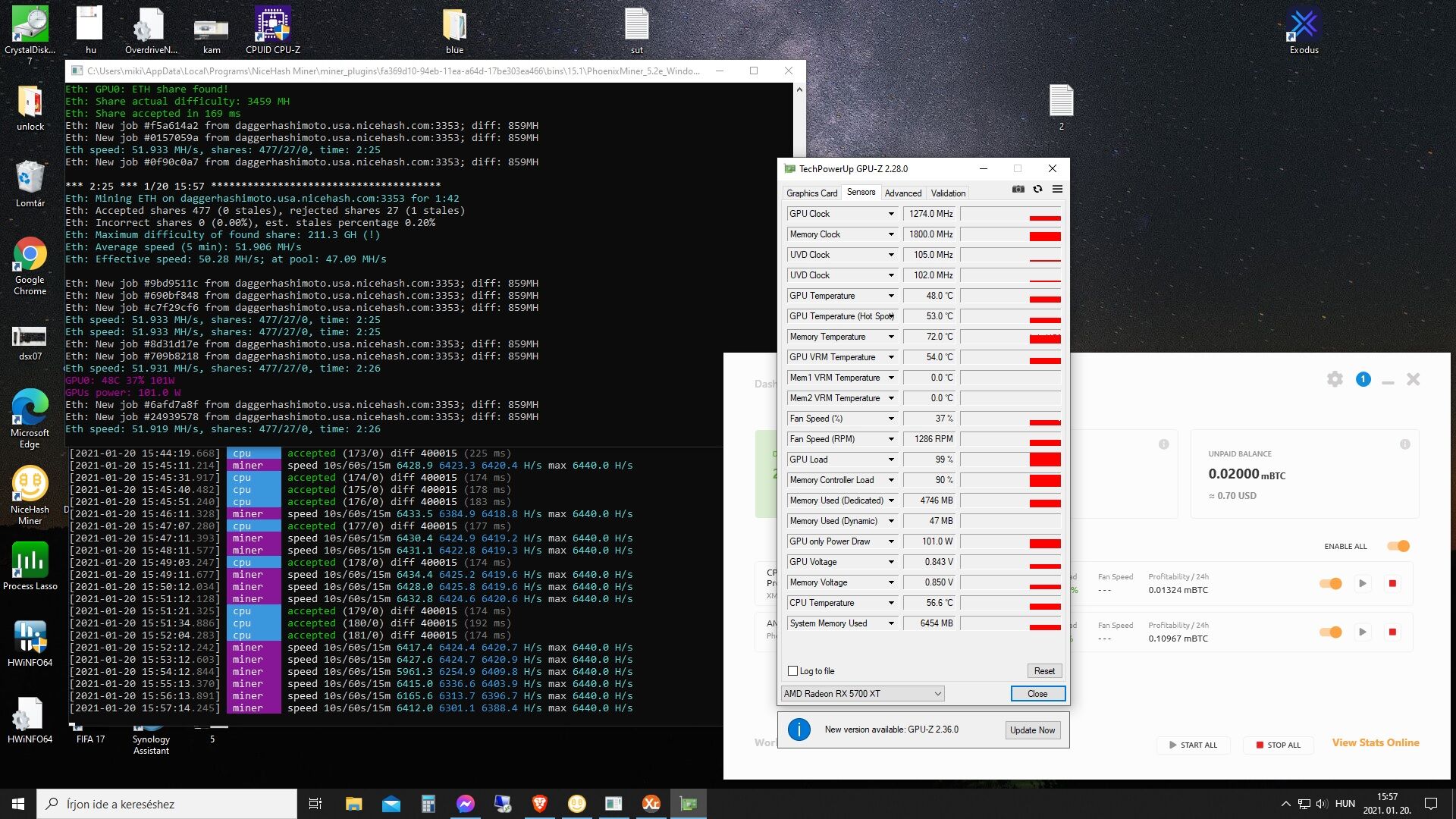Open NiceHash settings gear icon

point(1335,379)
